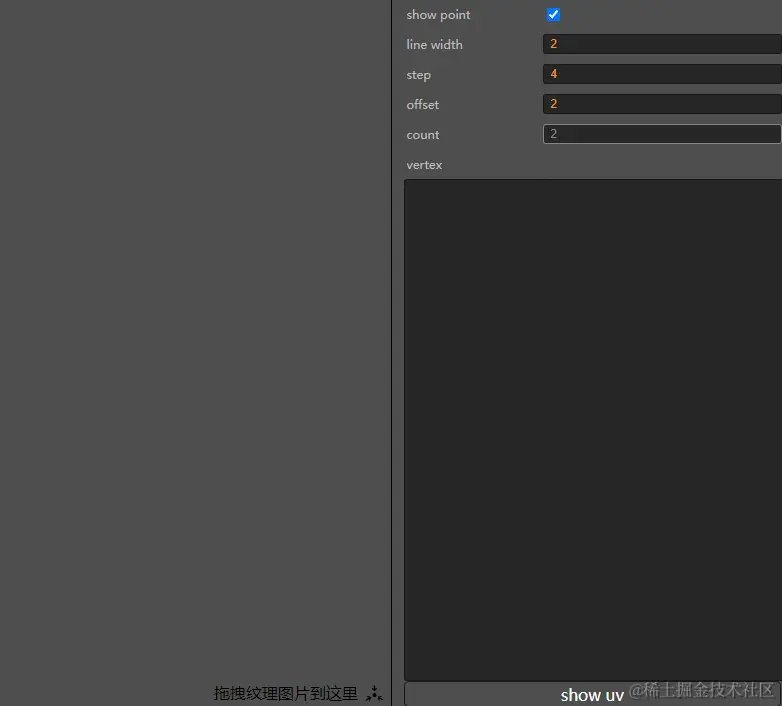This screenshot has height=706, width=782.
Task: Click the count input box
Action: 662,134
